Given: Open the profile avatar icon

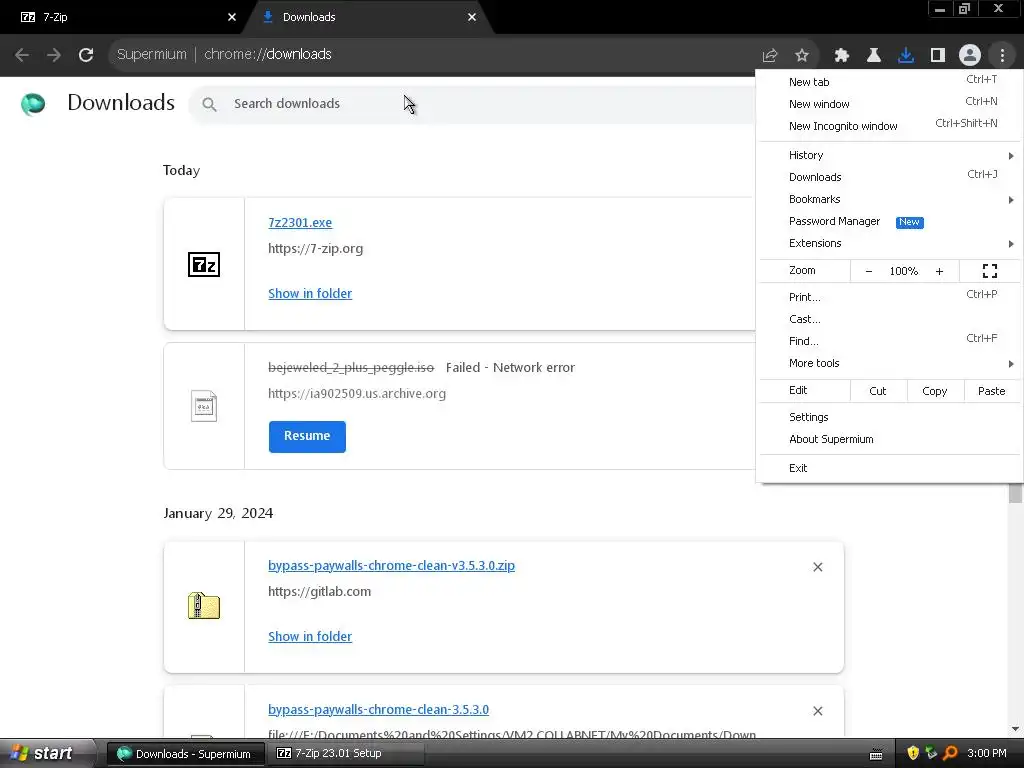Looking at the screenshot, I should [970, 56].
